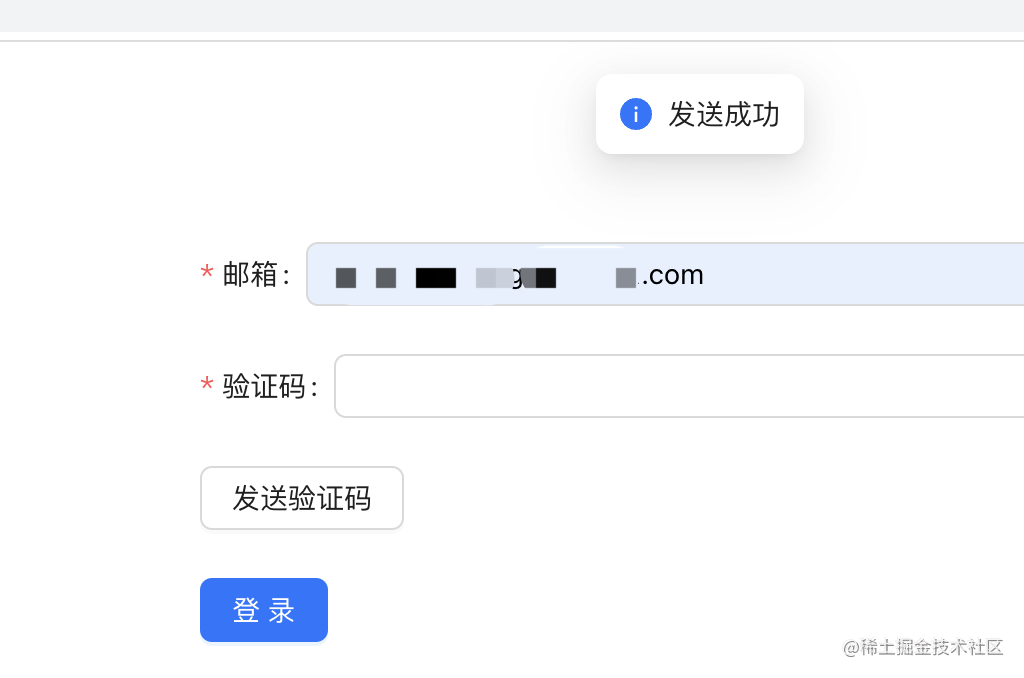Click the first gray redacted square in email
This screenshot has height=678, width=1024.
[x=346, y=277]
